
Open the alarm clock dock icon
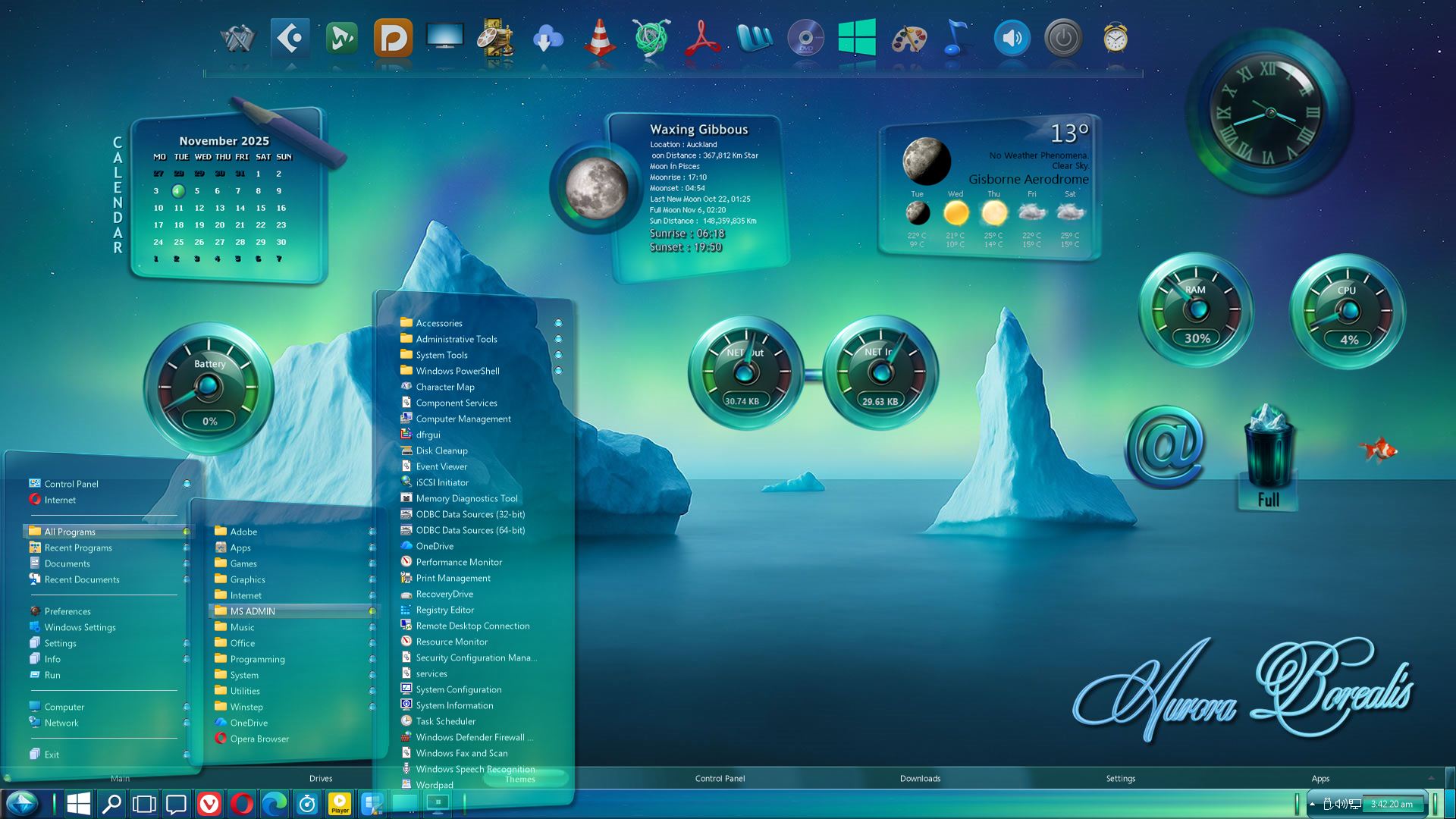(x=1115, y=38)
